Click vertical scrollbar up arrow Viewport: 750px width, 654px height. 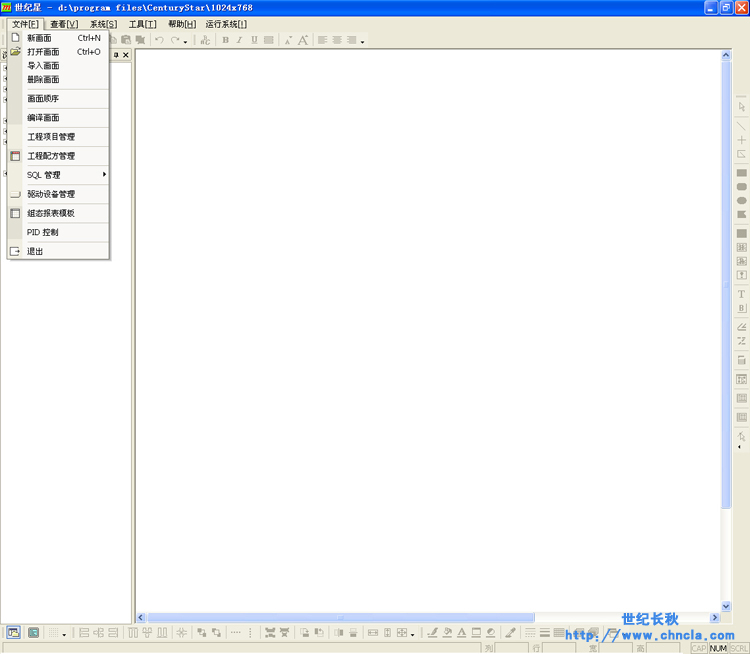coord(726,55)
